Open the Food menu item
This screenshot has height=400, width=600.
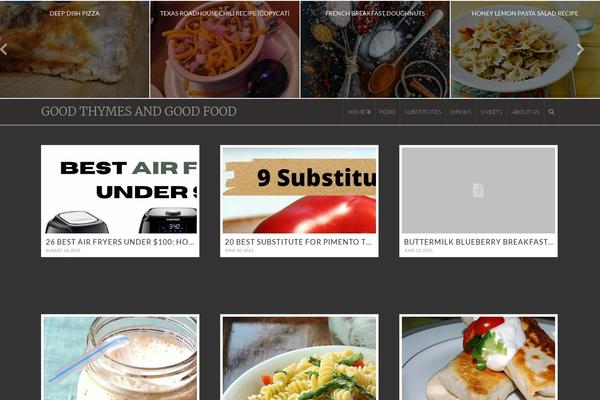click(387, 112)
